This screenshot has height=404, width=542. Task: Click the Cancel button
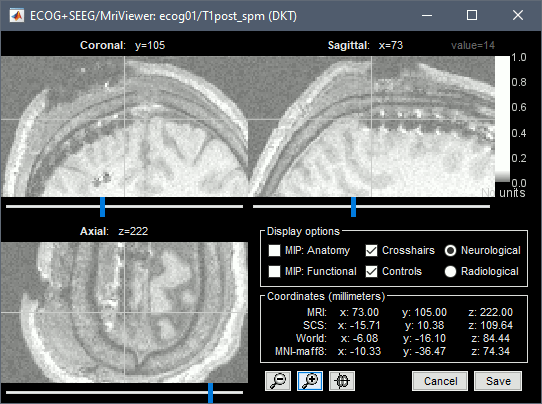click(x=440, y=381)
